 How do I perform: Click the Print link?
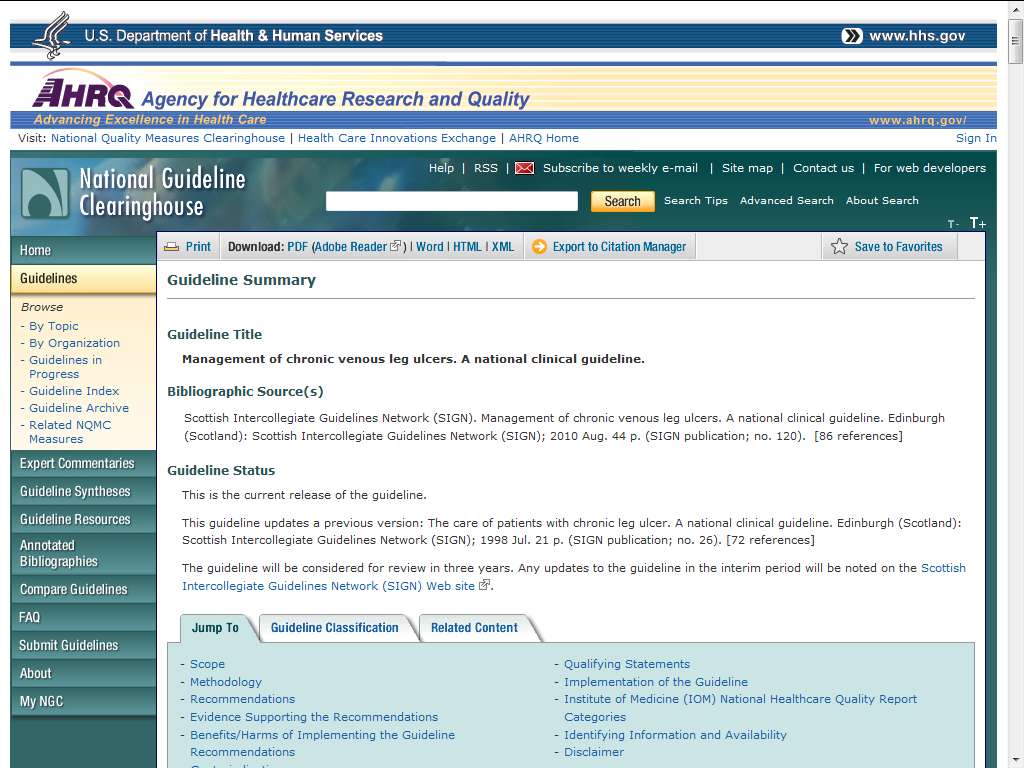pos(198,247)
